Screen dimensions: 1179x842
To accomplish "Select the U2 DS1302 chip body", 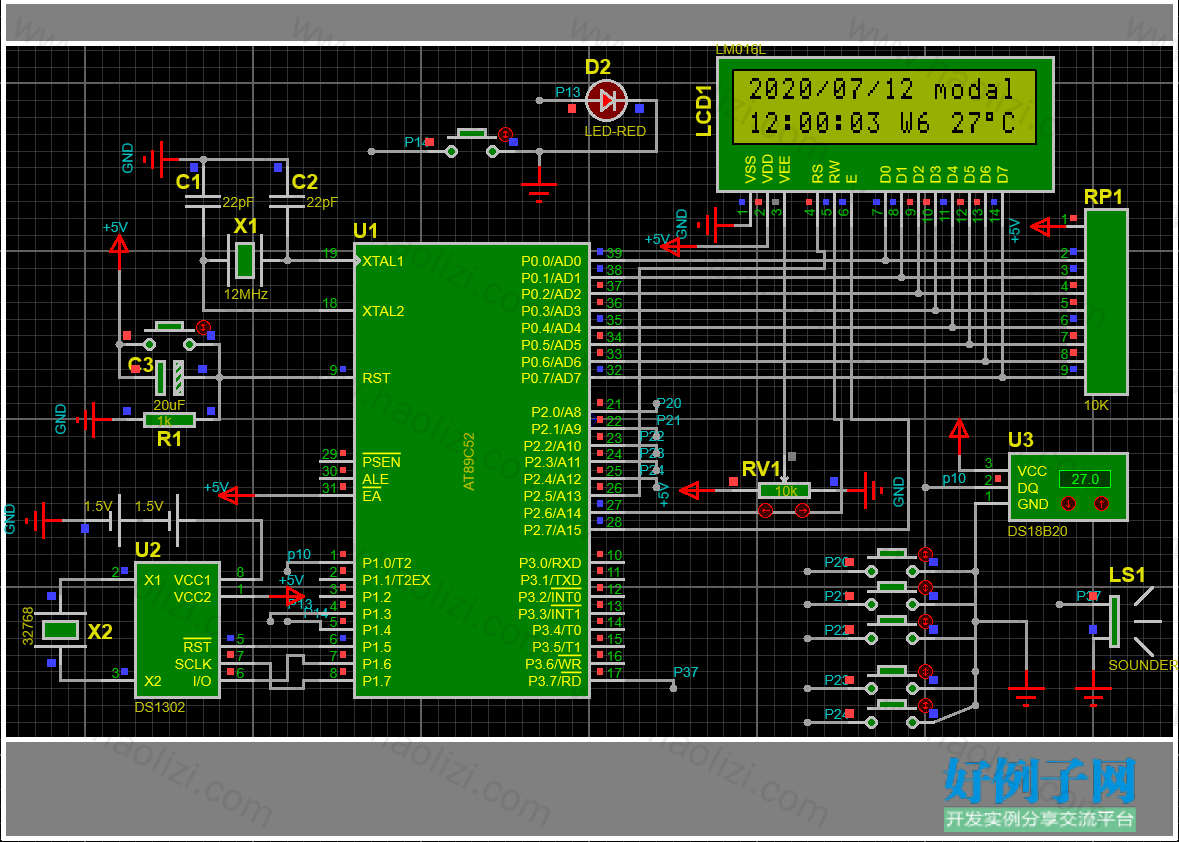I will (177, 629).
